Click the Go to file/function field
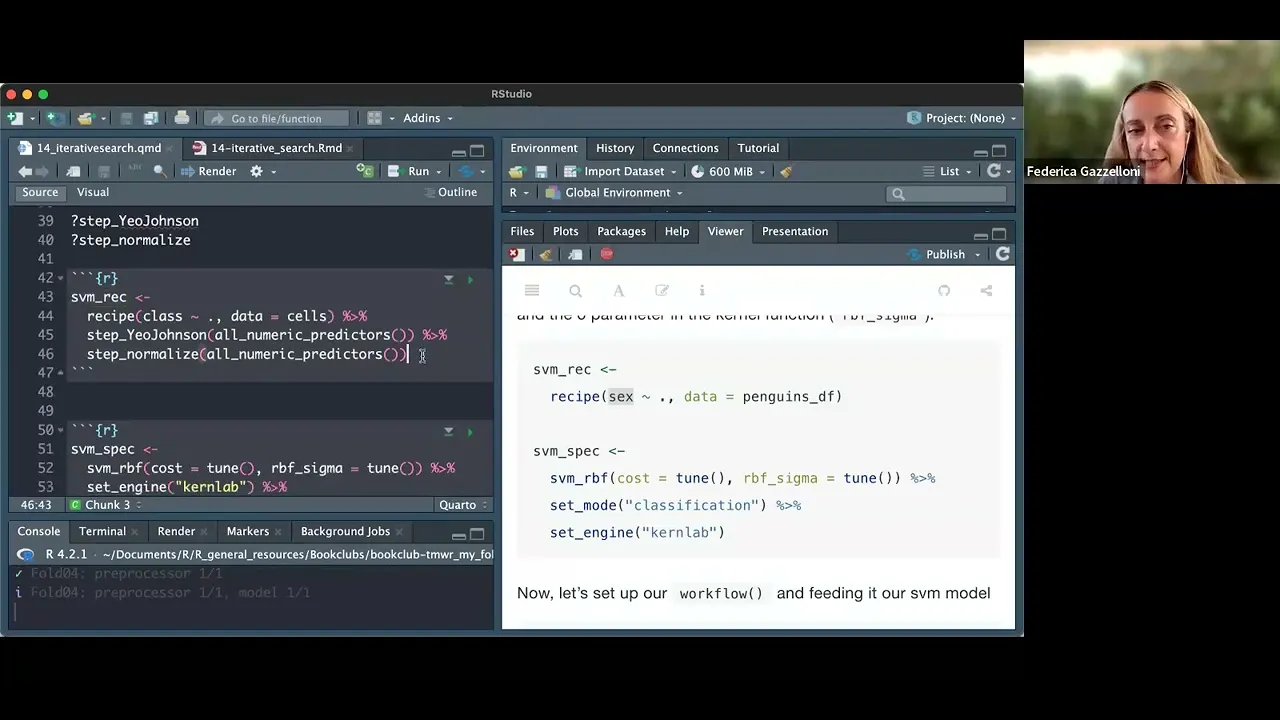The height and width of the screenshot is (720, 1280). point(276,118)
